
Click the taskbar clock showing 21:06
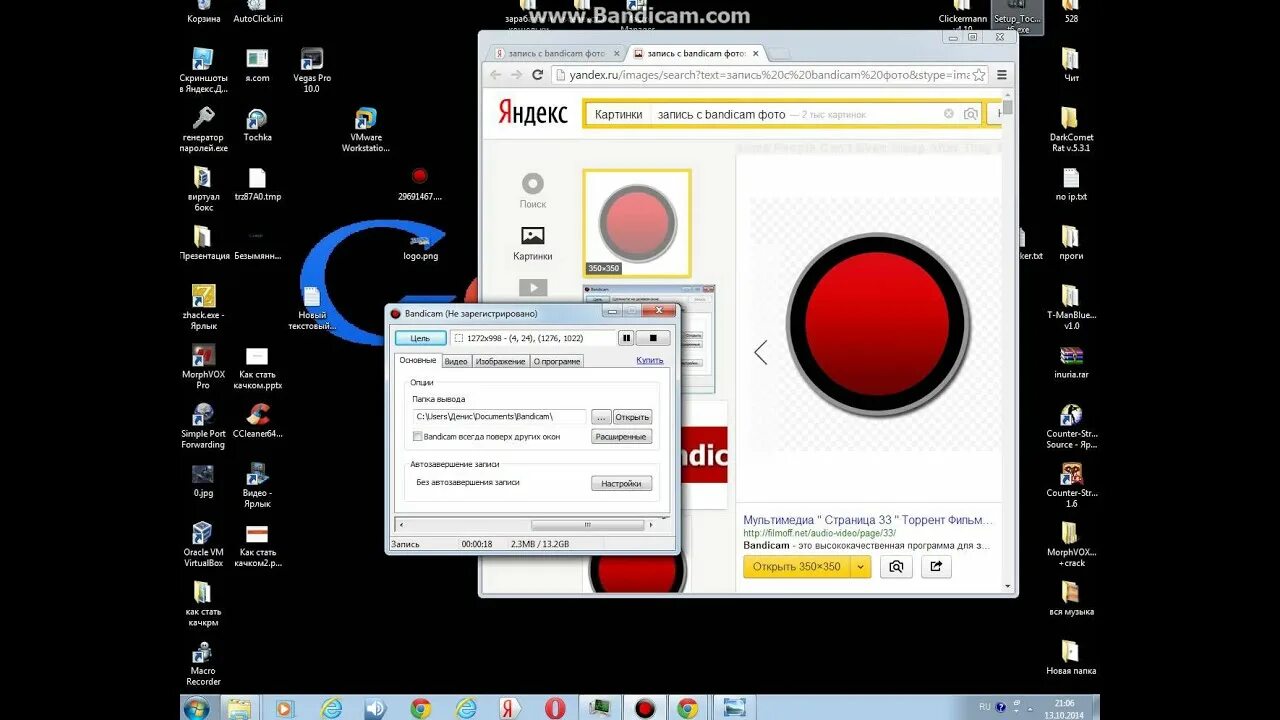pyautogui.click(x=1064, y=709)
